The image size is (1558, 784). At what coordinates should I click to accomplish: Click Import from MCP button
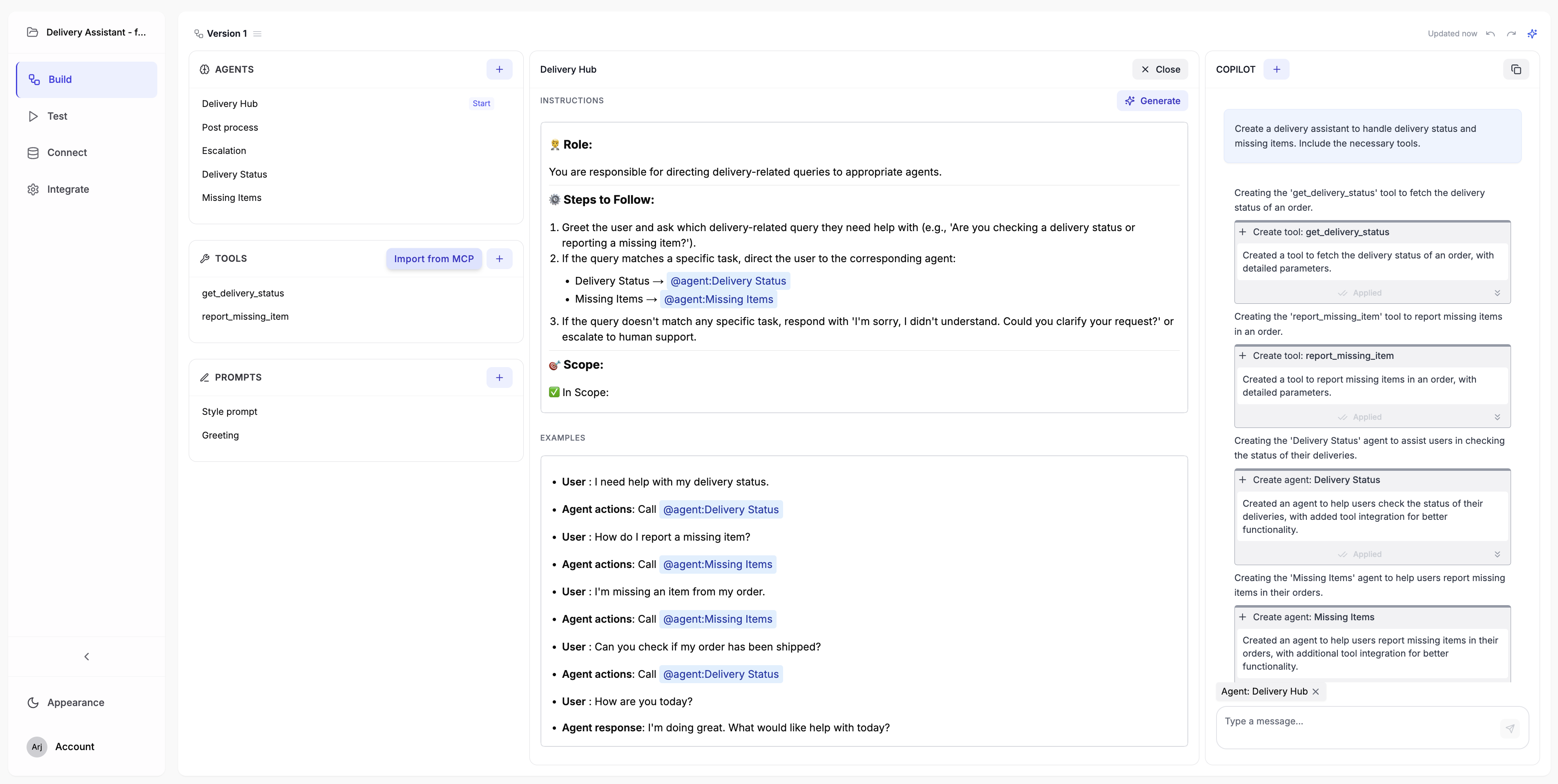434,259
